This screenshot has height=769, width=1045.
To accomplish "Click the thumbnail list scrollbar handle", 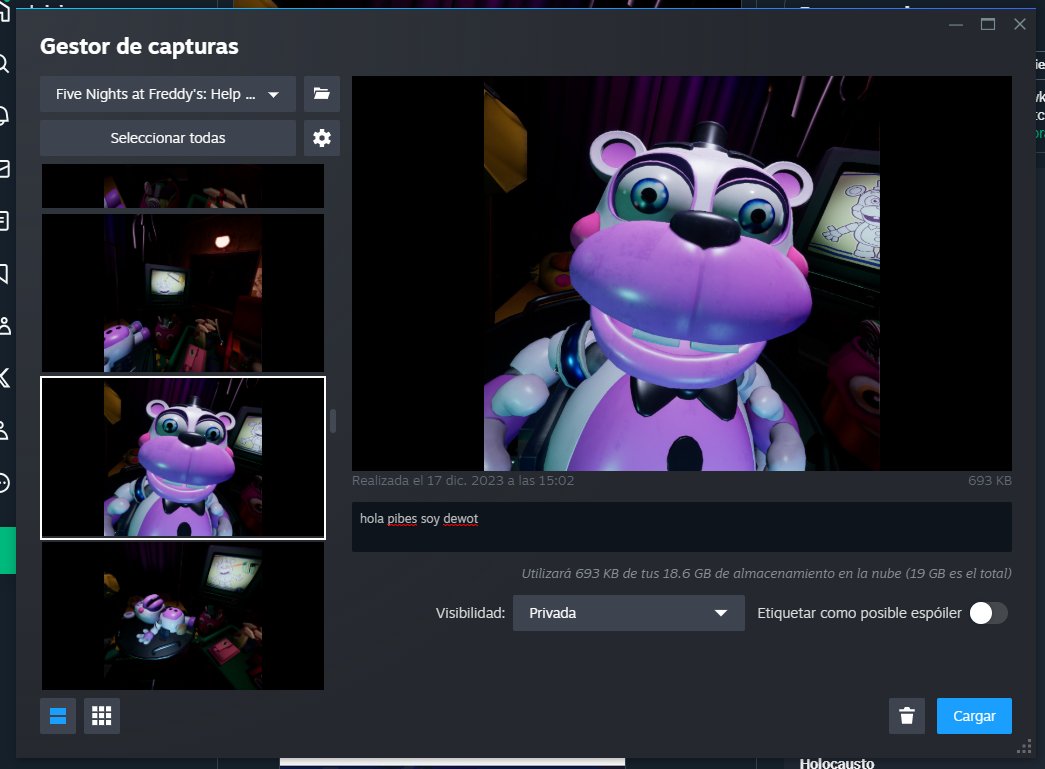I will click(333, 420).
